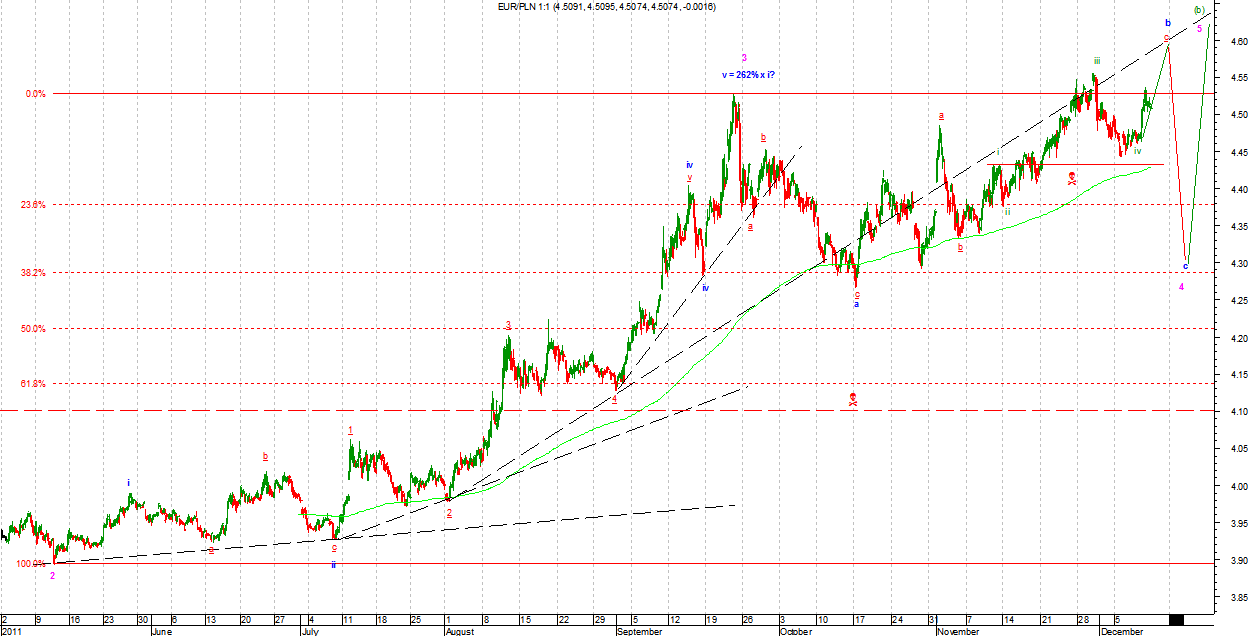This screenshot has height=636, width=1250.
Task: Select the 0.0% Fibonacci level label
Action: (x=36, y=94)
